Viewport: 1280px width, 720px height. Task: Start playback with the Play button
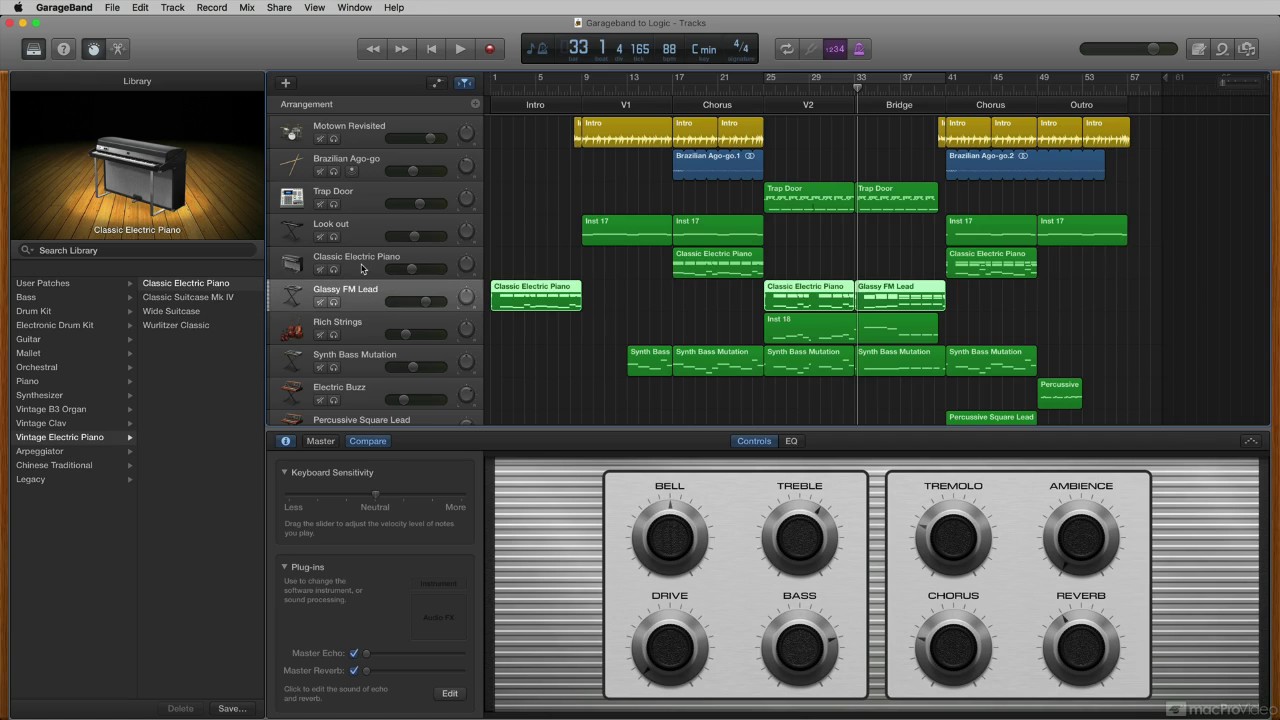[459, 48]
